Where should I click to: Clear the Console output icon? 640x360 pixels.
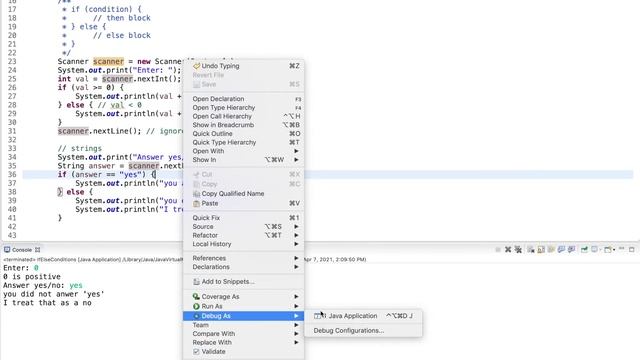tap(531, 249)
